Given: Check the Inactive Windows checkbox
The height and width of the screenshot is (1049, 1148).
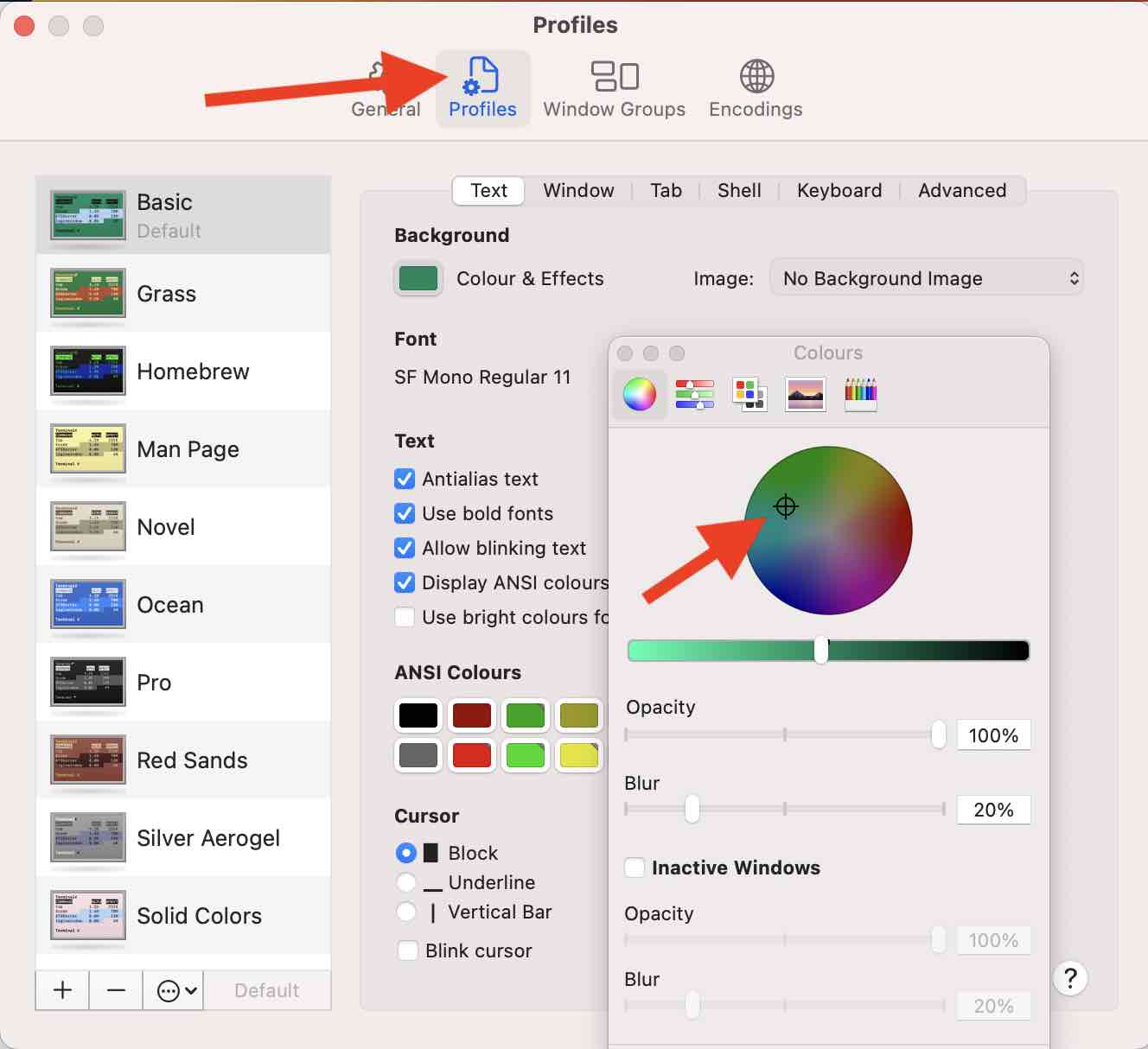Looking at the screenshot, I should [x=634, y=868].
